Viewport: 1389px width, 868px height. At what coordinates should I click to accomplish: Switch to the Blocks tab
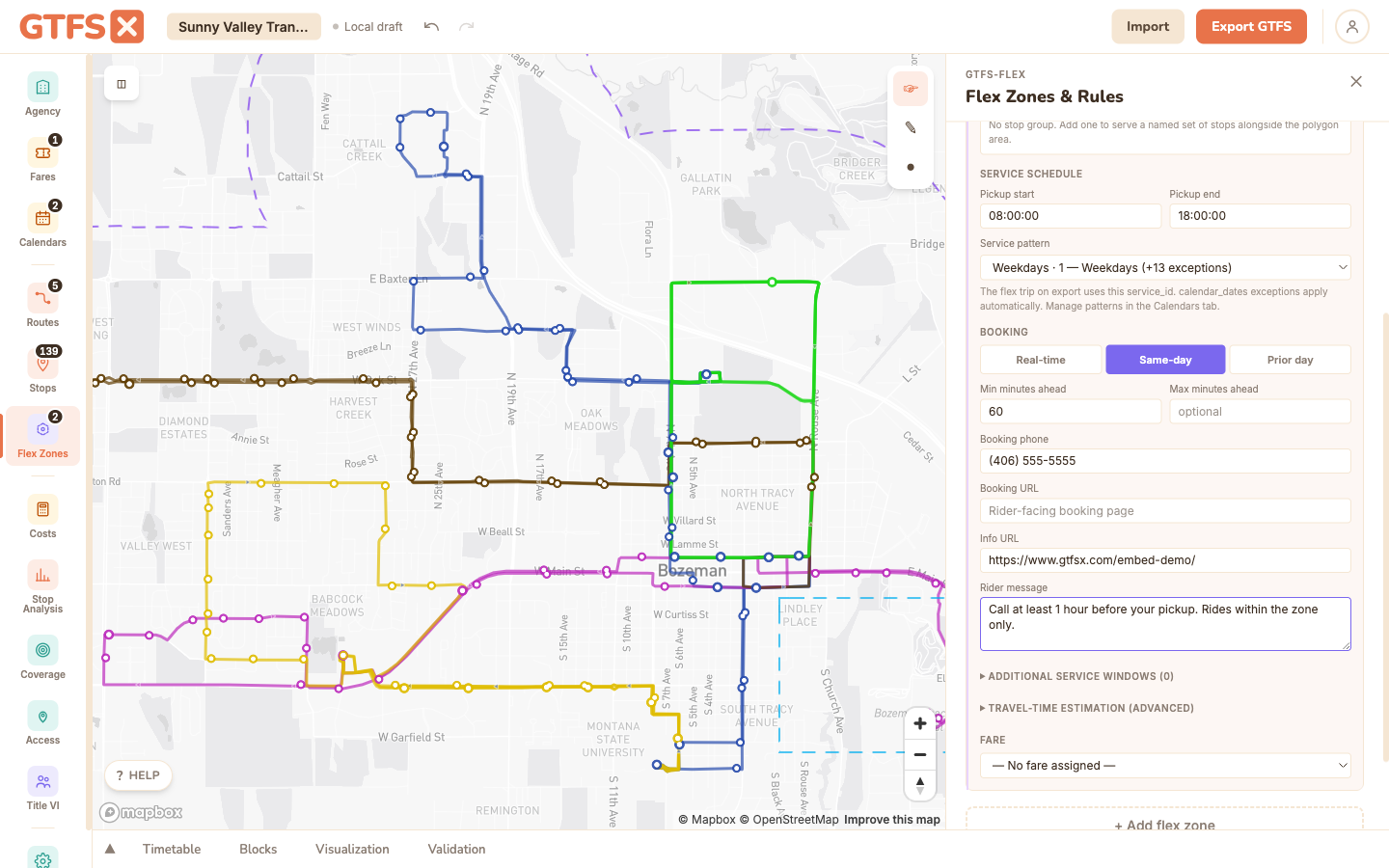tap(259, 849)
